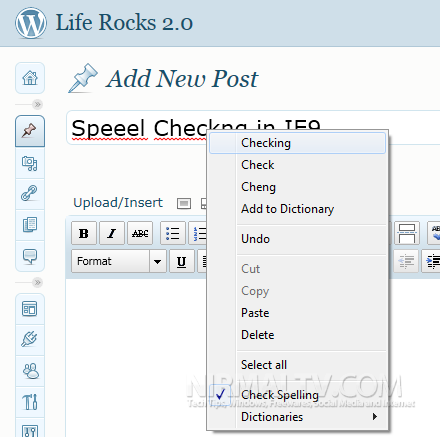
Task: Open the Pages sidebar icon
Action: coord(30,224)
